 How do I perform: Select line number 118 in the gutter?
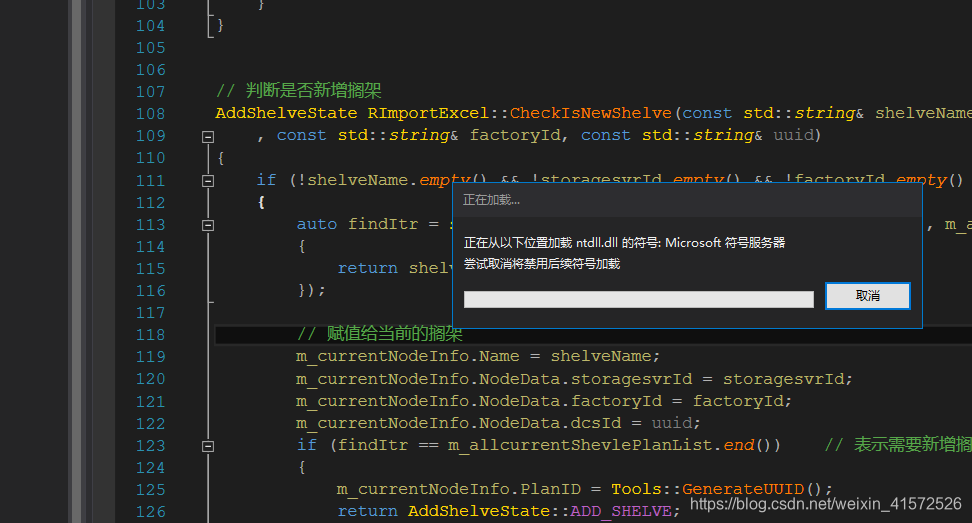click(151, 335)
